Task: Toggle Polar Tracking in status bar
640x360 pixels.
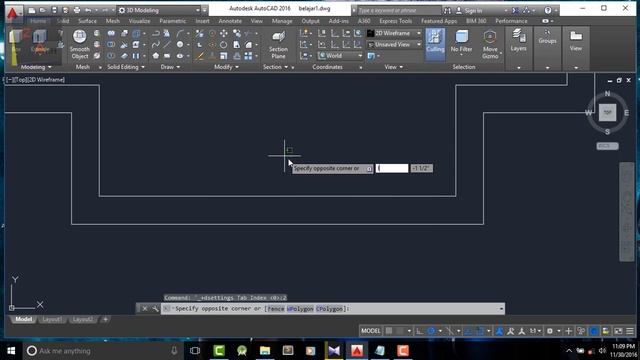Action: click(x=431, y=331)
